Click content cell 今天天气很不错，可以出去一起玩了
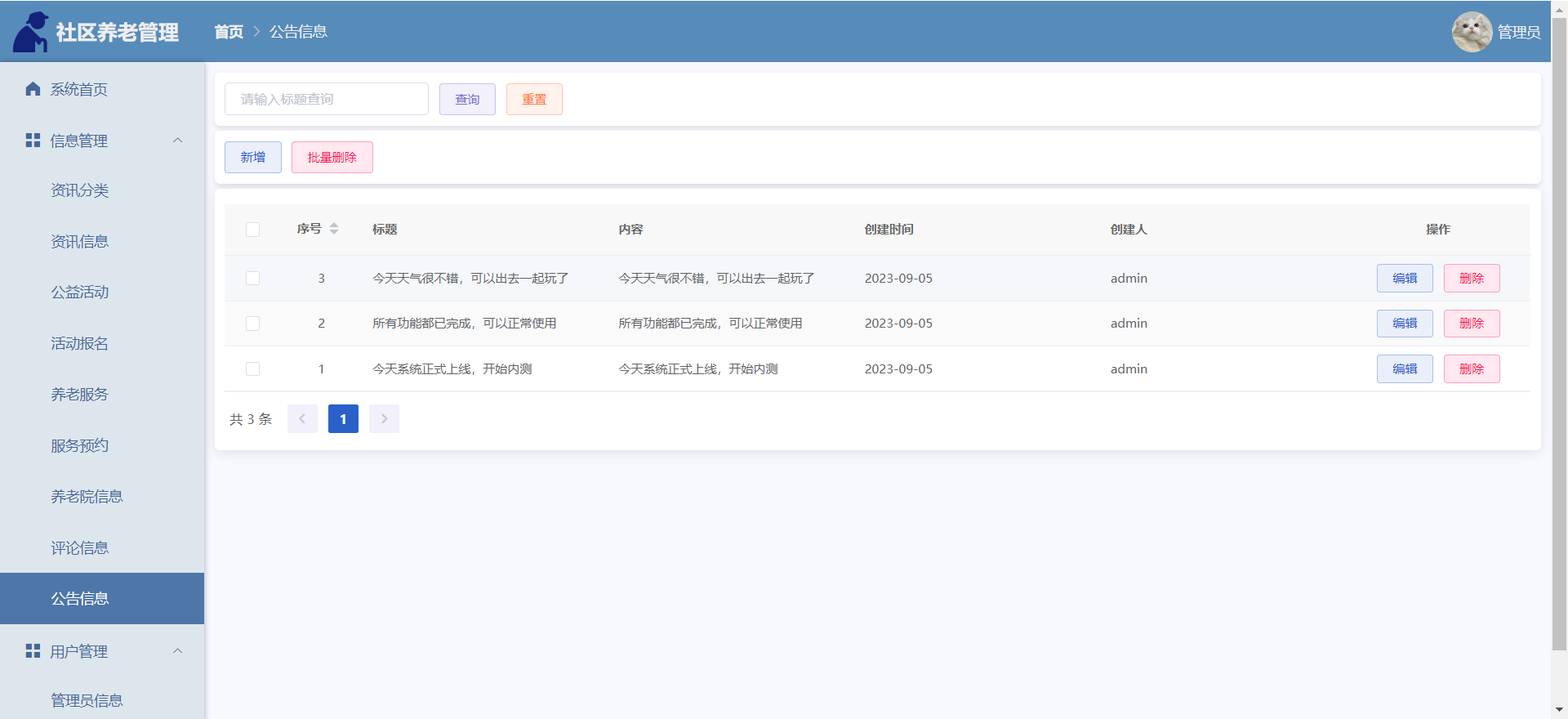This screenshot has width=1568, height=719. coord(716,279)
